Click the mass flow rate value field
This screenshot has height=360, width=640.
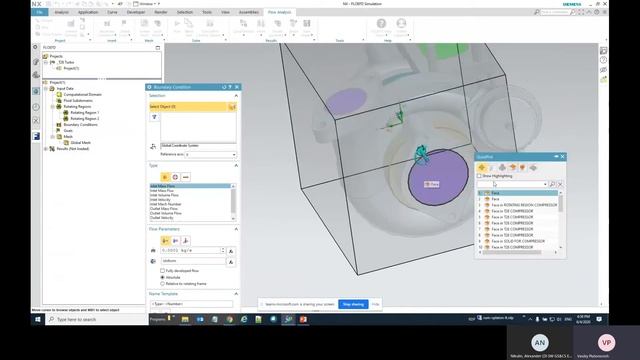191,250
